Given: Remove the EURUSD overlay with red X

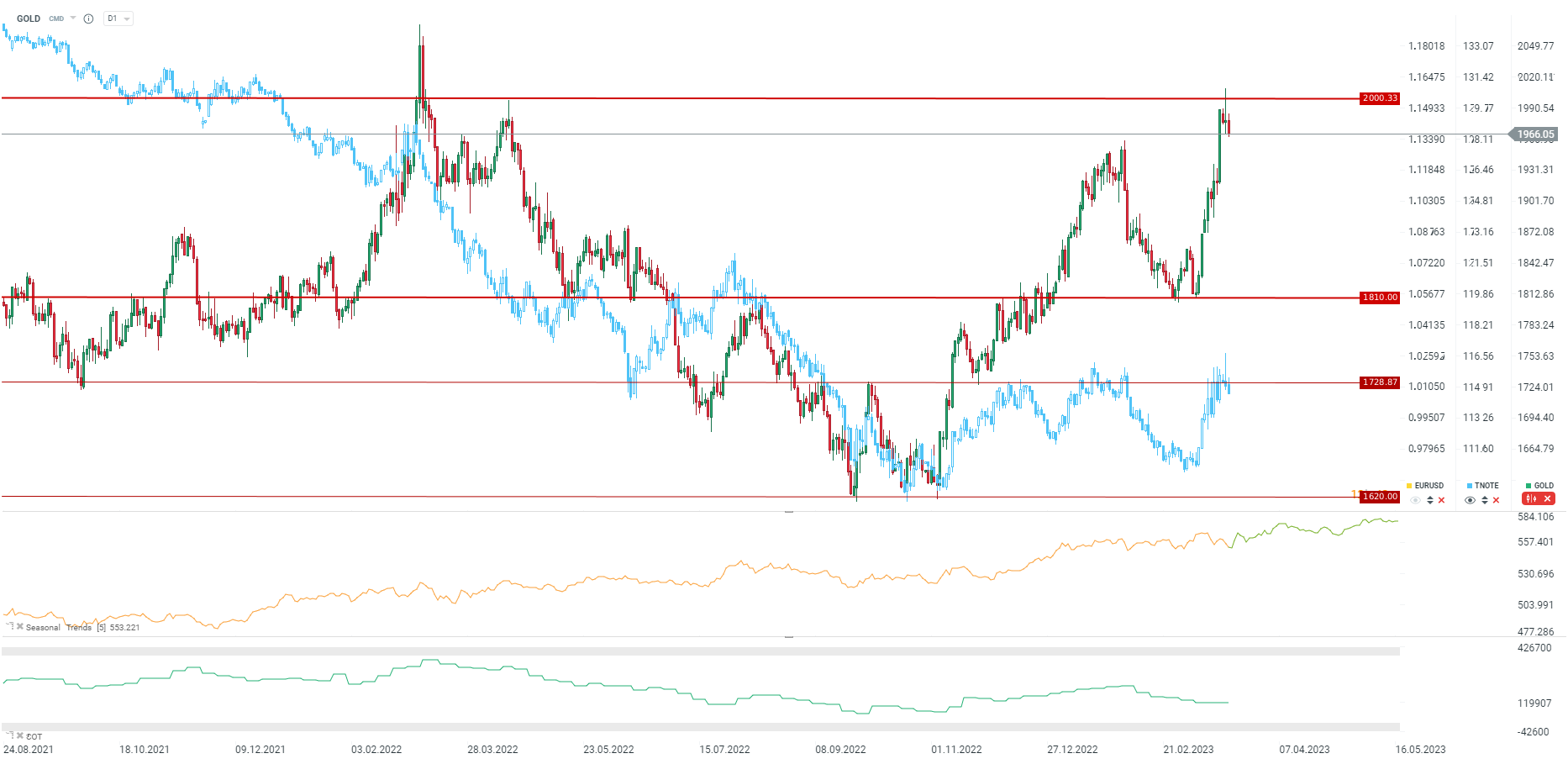Looking at the screenshot, I should pos(1442,500).
